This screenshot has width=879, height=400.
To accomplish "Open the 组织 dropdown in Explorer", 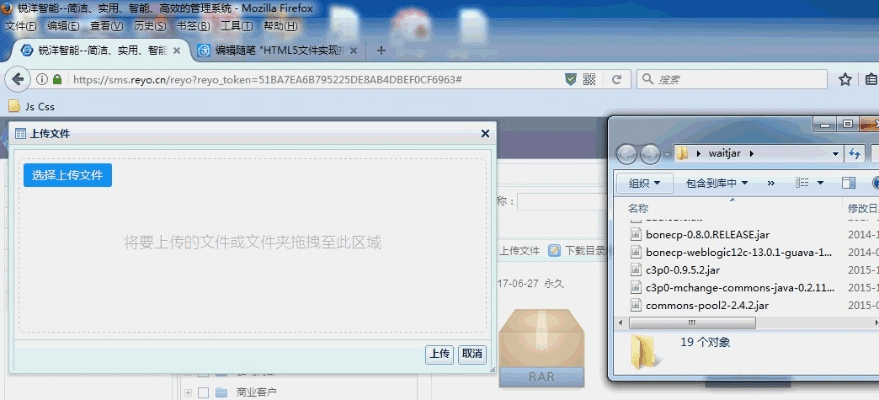I will coord(644,183).
